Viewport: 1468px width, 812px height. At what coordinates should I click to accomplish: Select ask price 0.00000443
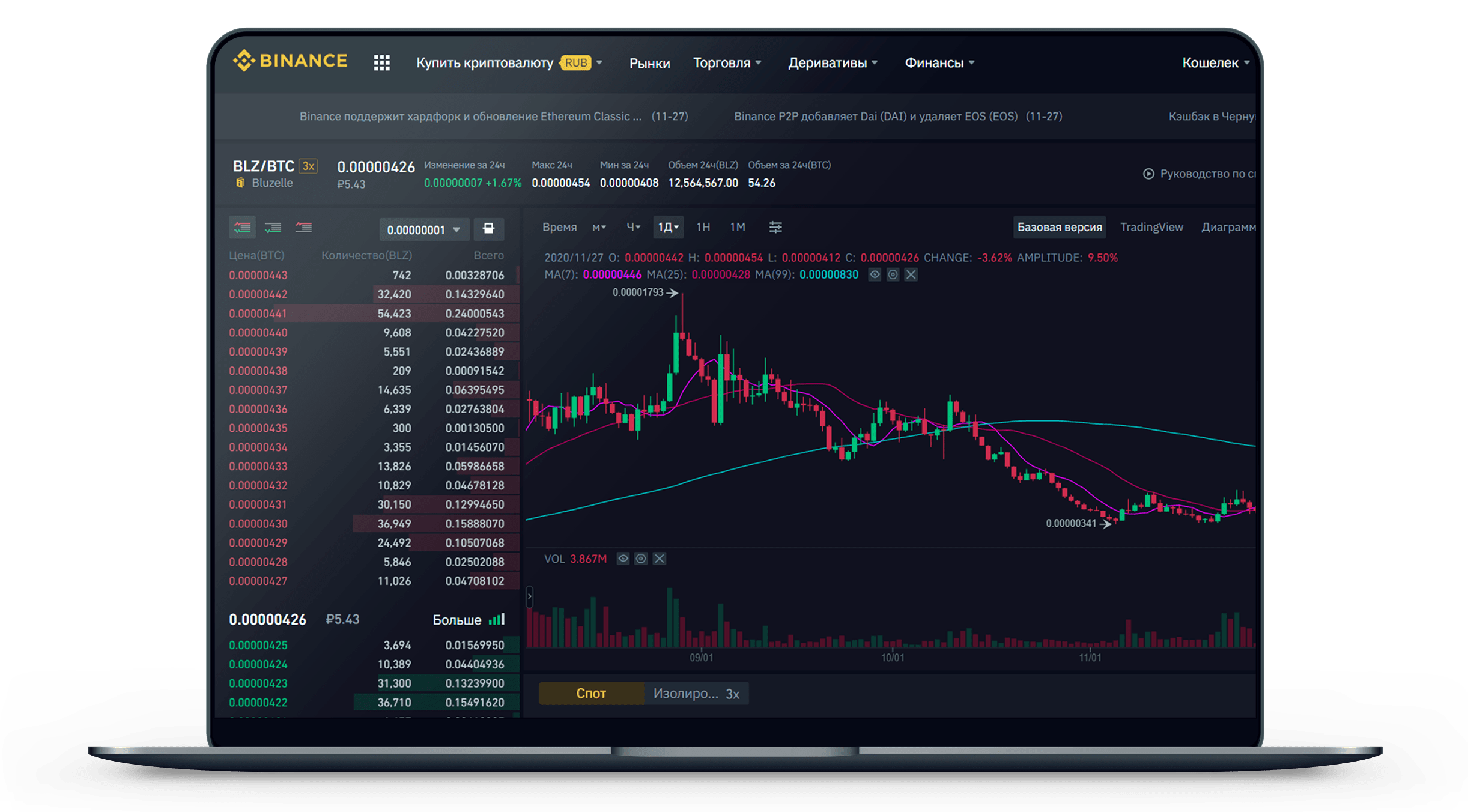click(x=258, y=275)
